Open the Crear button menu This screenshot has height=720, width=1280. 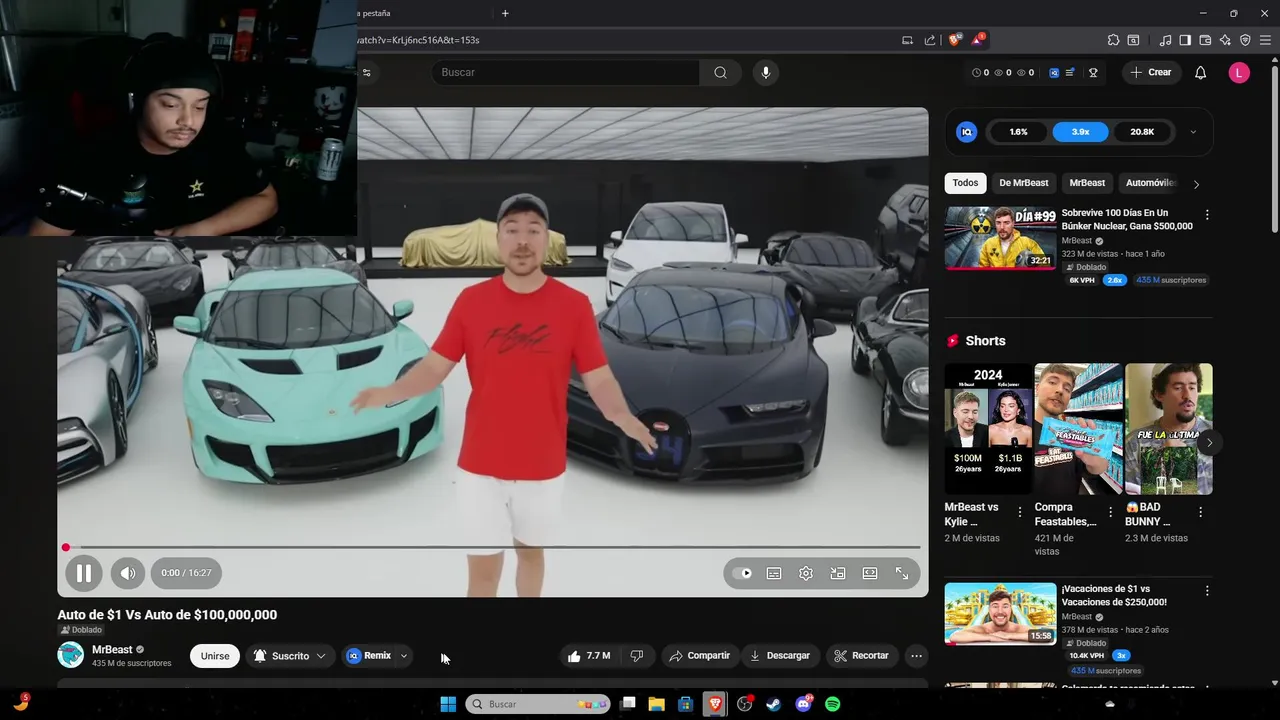[1151, 72]
